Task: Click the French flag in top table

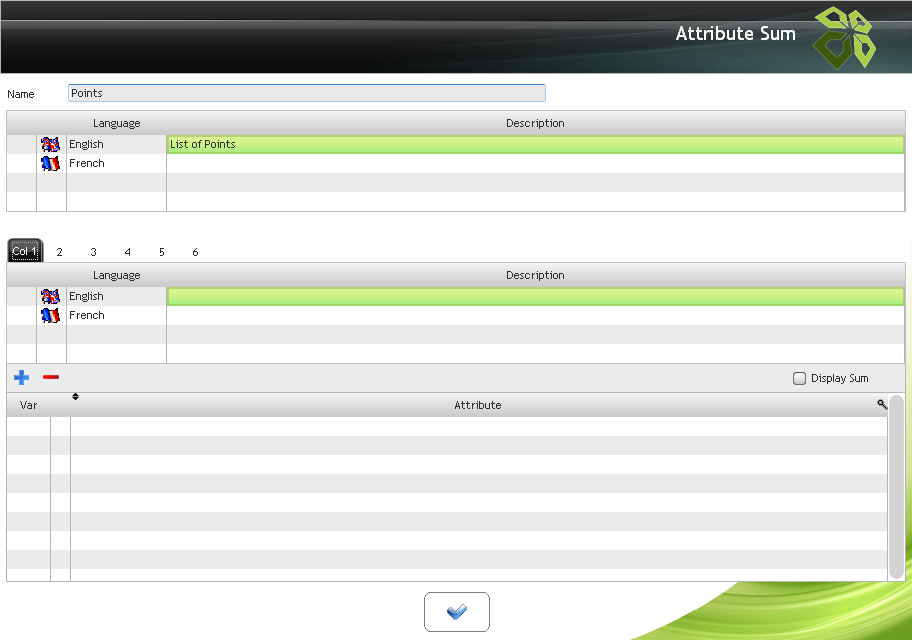Action: pyautogui.click(x=51, y=163)
